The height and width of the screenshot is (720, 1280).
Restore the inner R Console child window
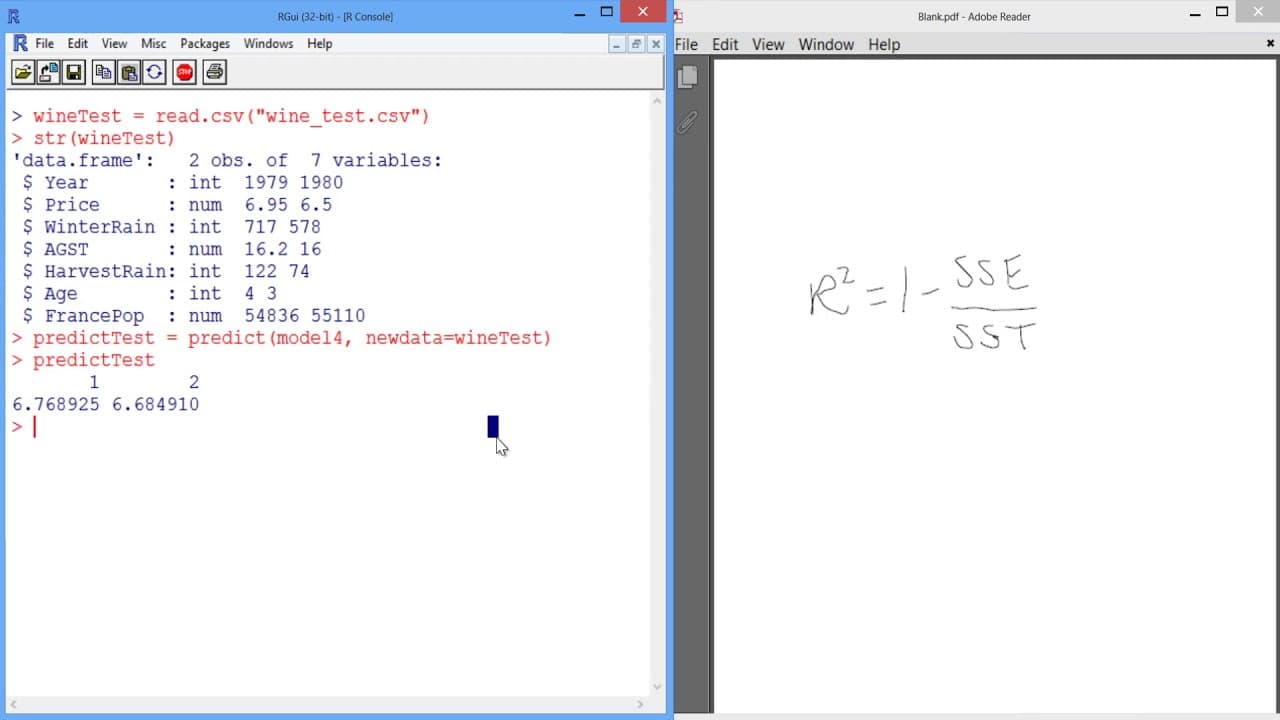636,44
